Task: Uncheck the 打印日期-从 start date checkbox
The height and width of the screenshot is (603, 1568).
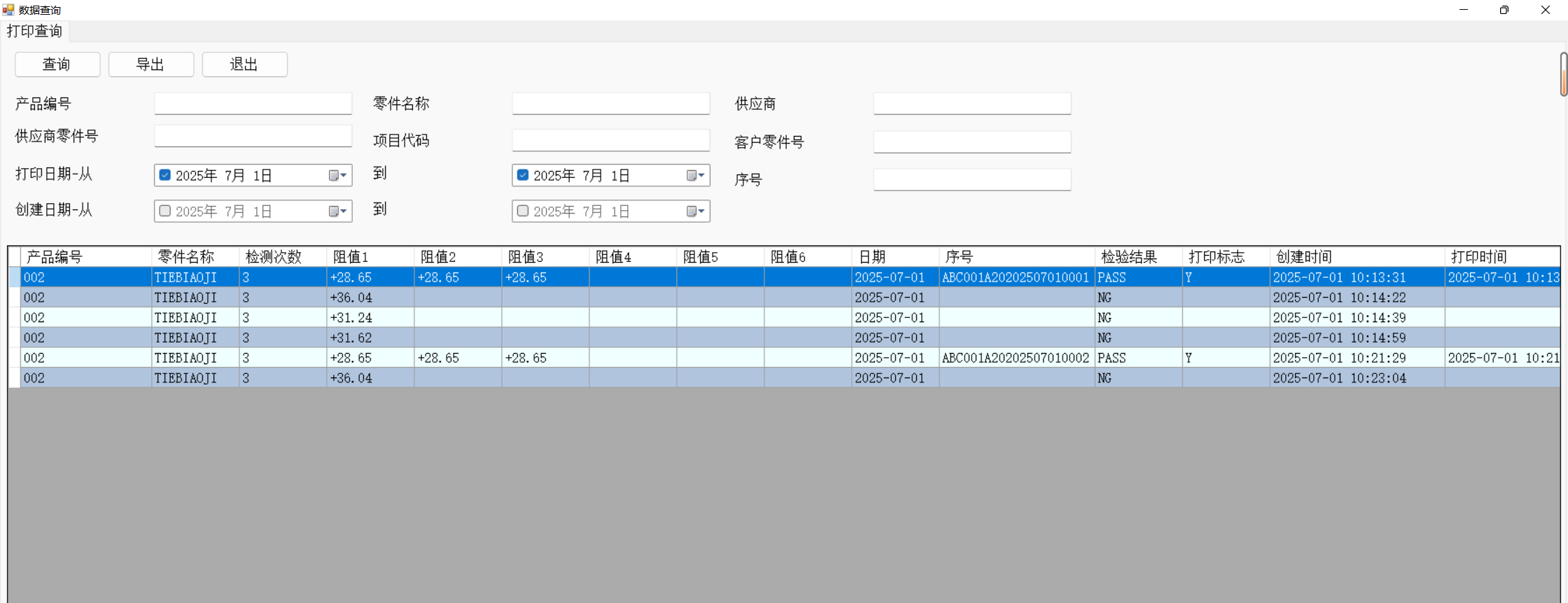Action: tap(165, 175)
